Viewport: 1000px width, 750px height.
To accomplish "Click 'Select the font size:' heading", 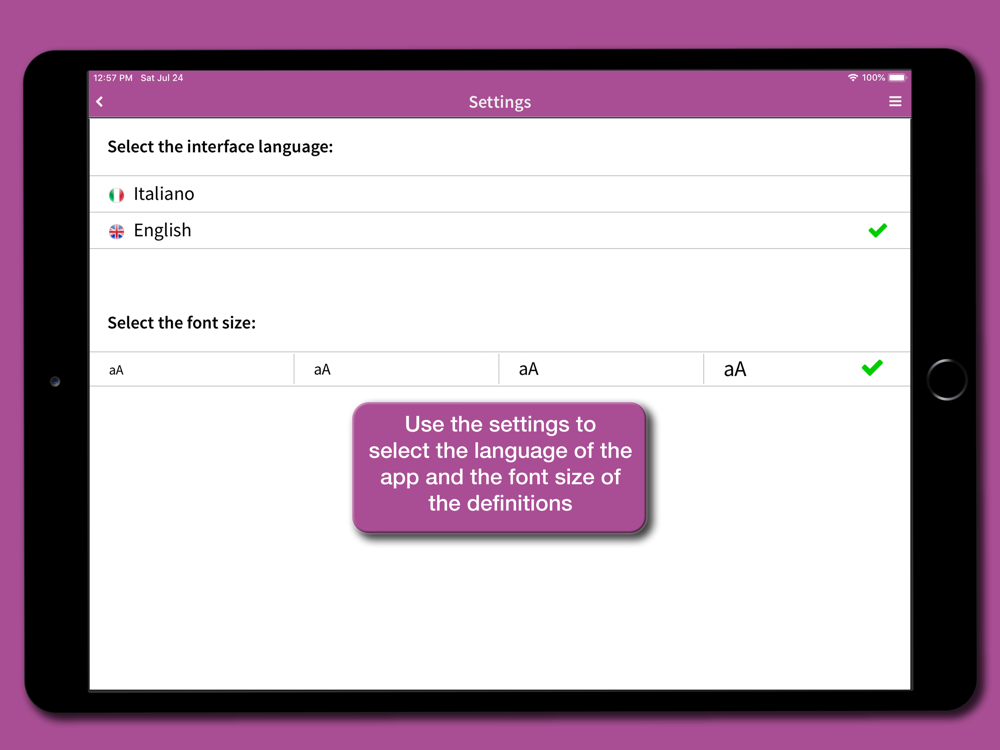I will (181, 323).
